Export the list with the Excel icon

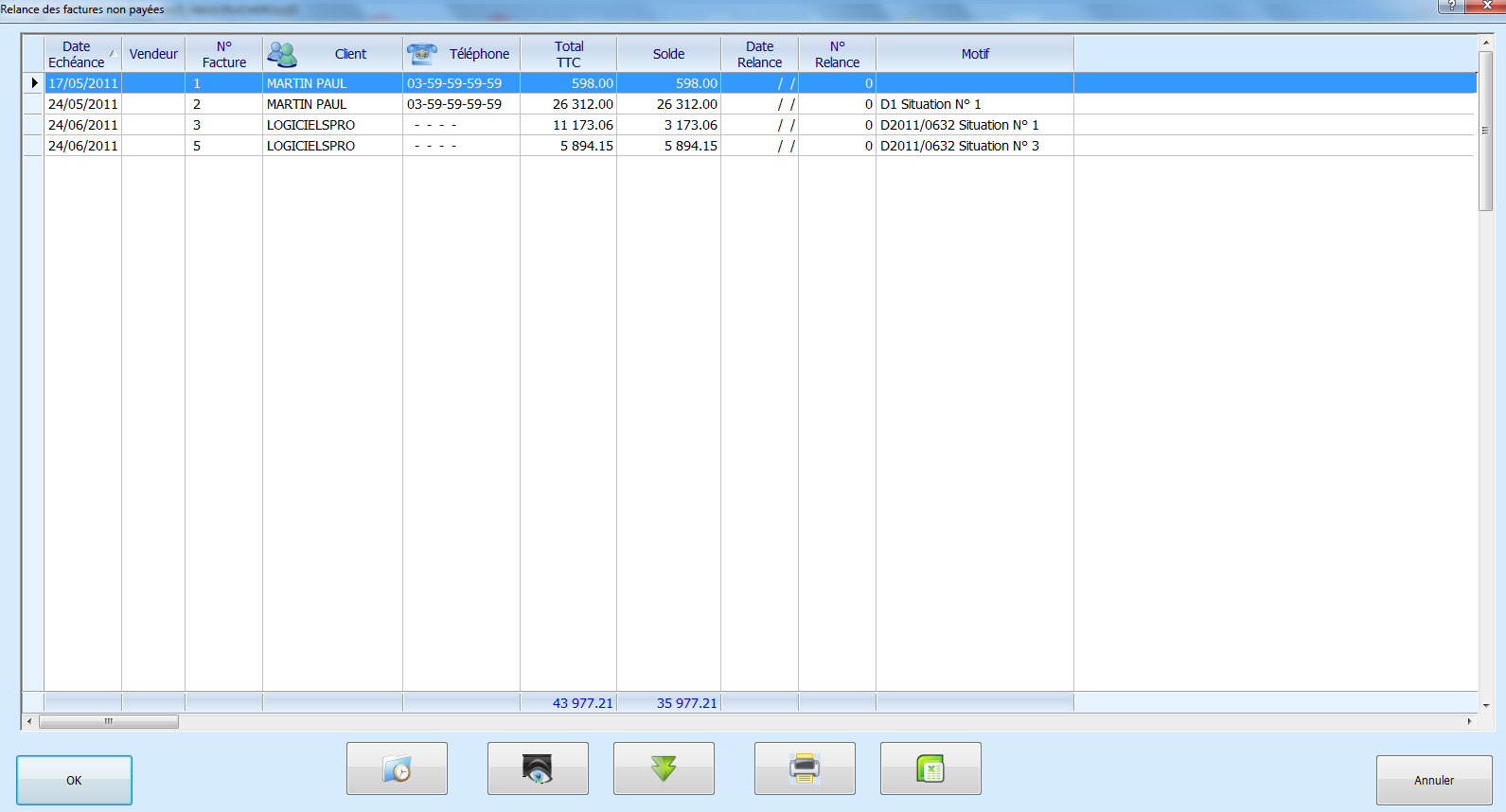(930, 768)
